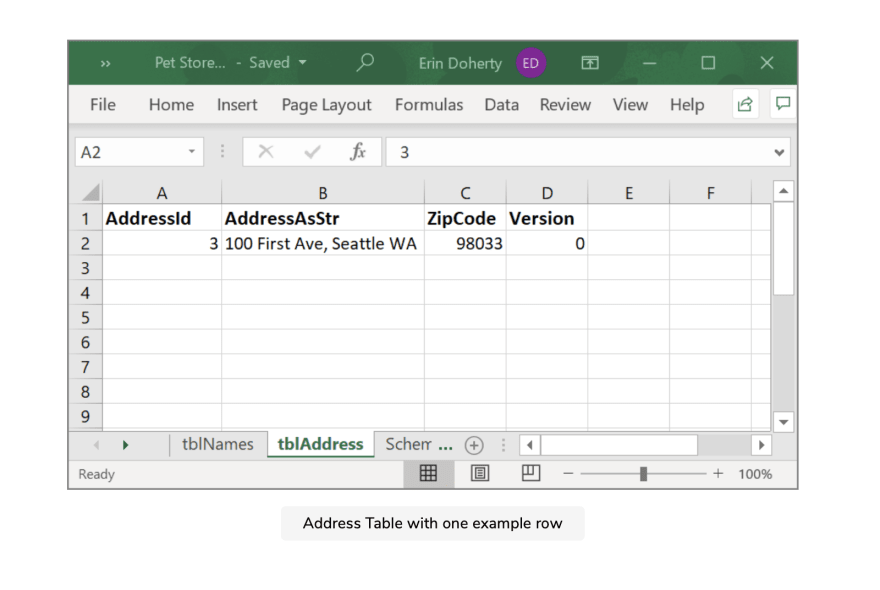Switch to Page Layout view icon

480,473
